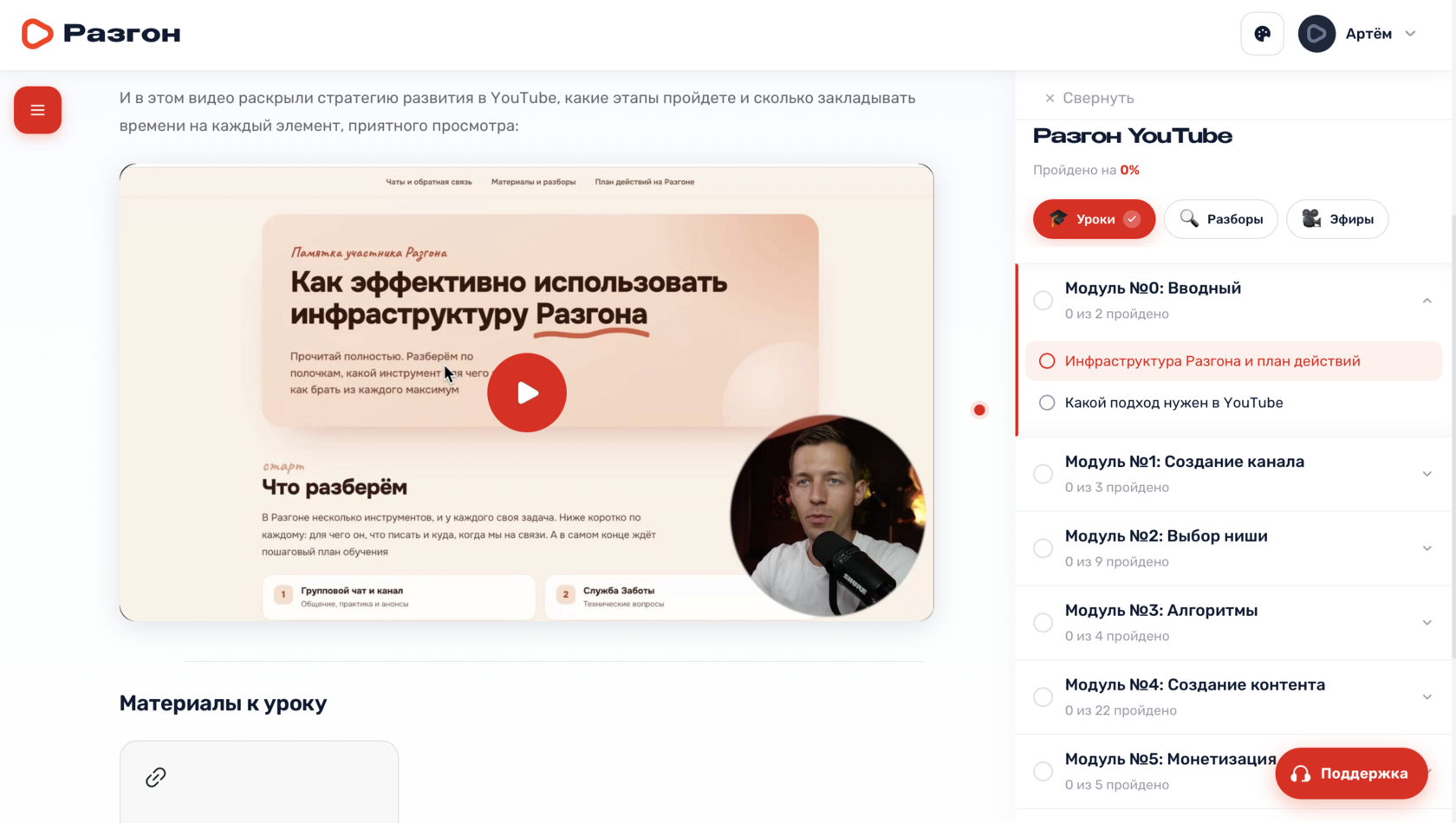Click 0 из 9 пройдено text
Screen dimensions: 1456x823
pyautogui.click(x=1116, y=561)
